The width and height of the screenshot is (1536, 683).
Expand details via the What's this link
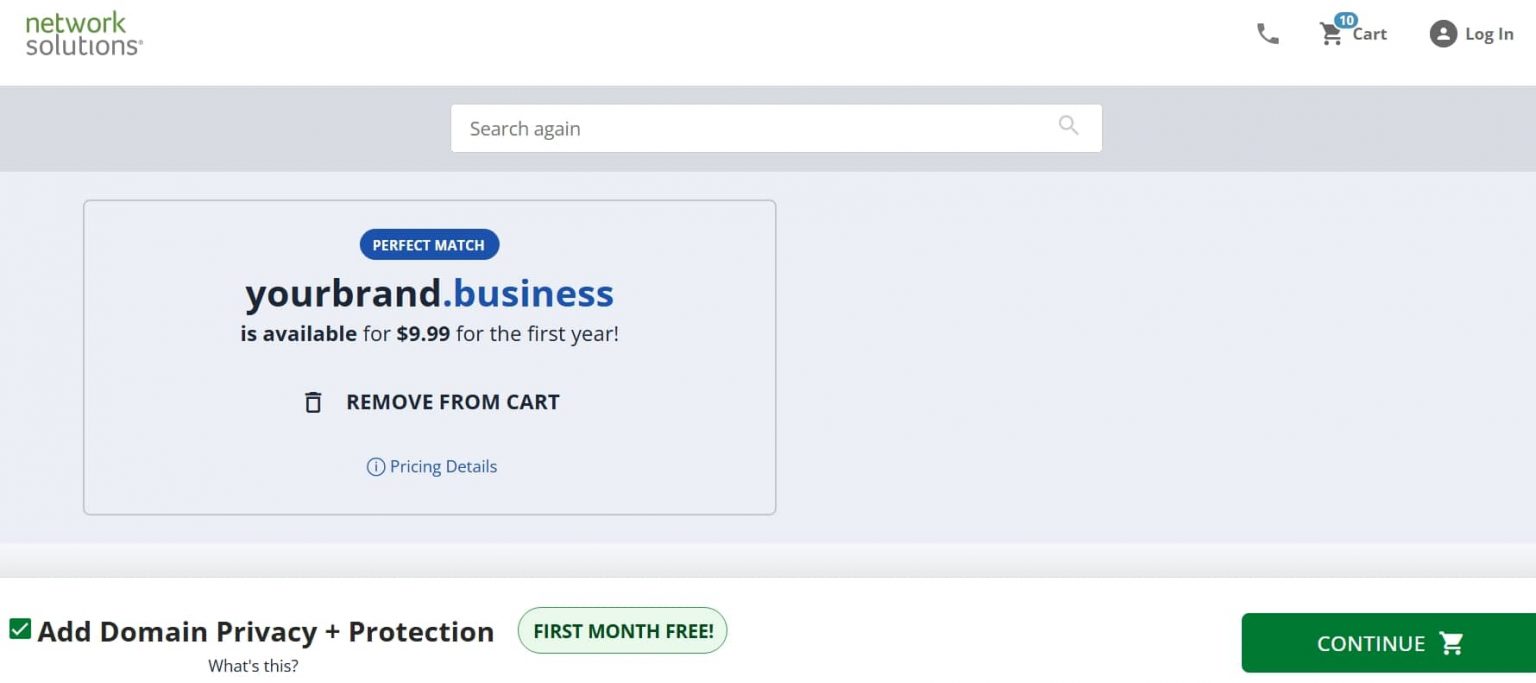click(253, 665)
